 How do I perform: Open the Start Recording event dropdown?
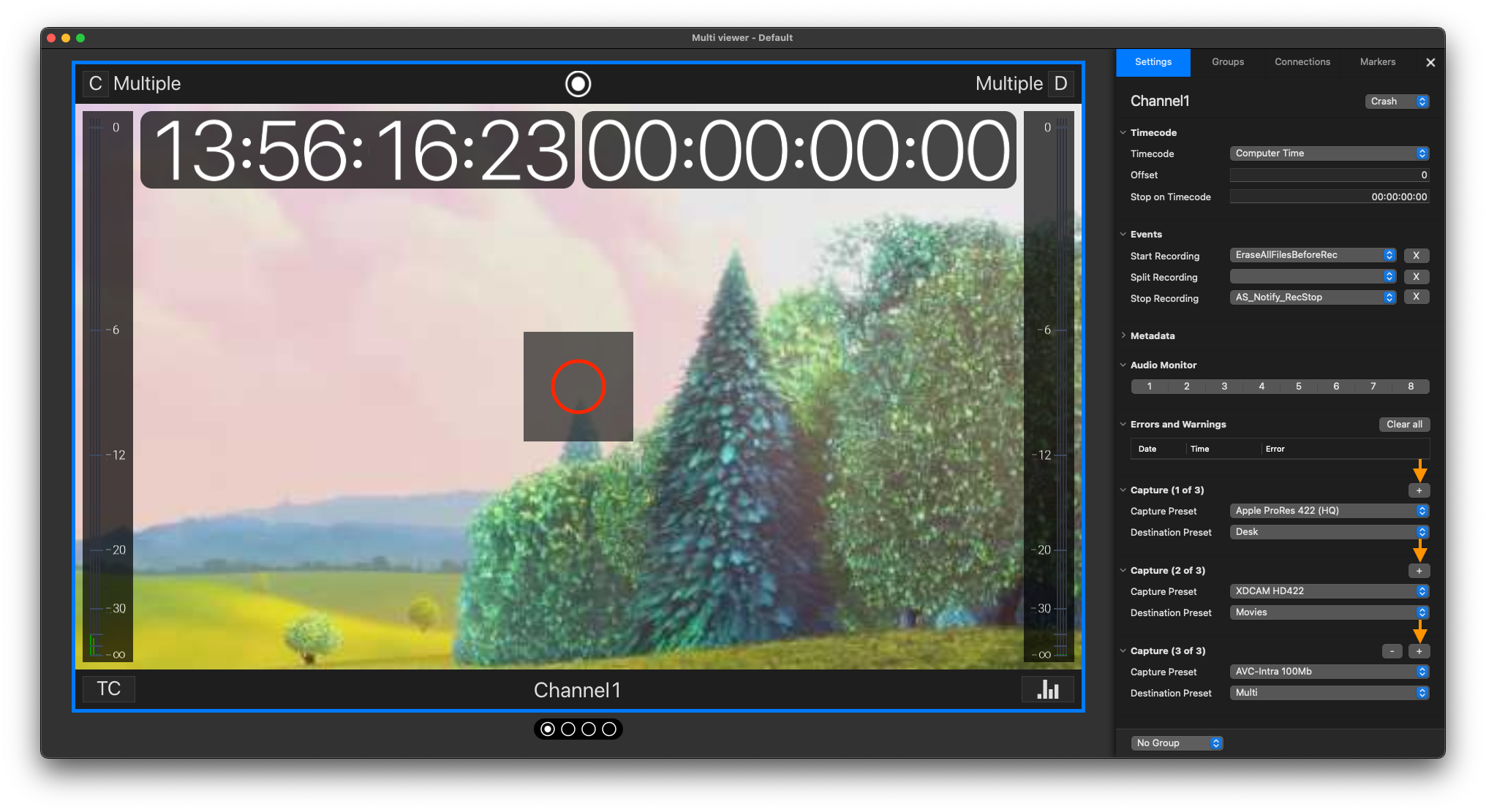[x=1313, y=255]
